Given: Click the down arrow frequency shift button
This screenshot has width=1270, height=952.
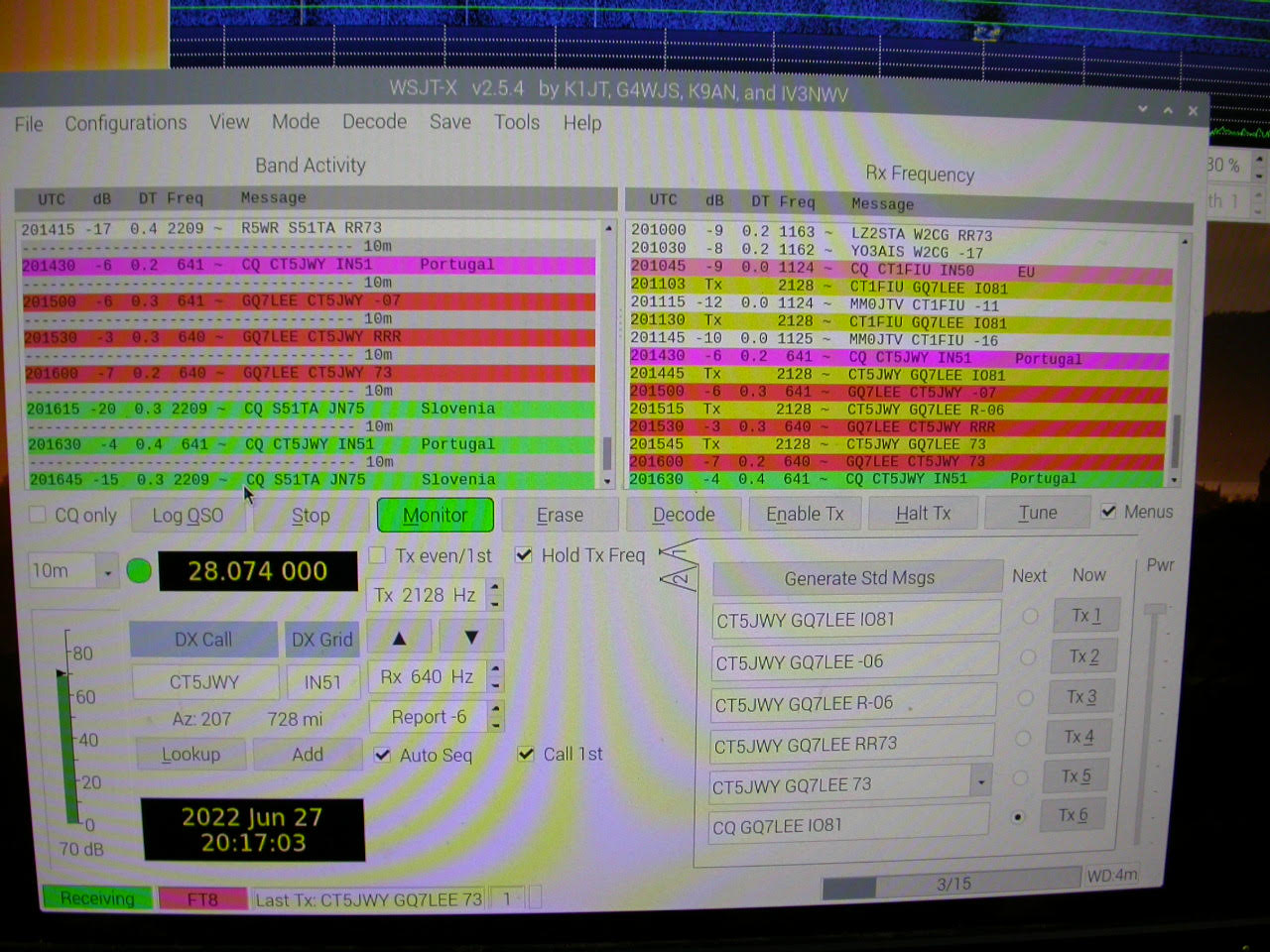Looking at the screenshot, I should point(471,638).
